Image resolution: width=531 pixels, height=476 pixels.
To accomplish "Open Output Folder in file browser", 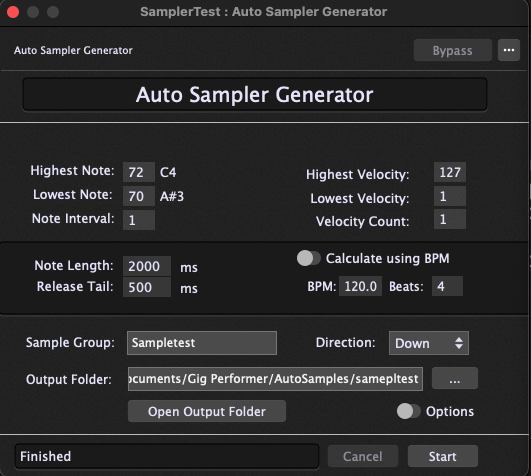I will pos(207,411).
